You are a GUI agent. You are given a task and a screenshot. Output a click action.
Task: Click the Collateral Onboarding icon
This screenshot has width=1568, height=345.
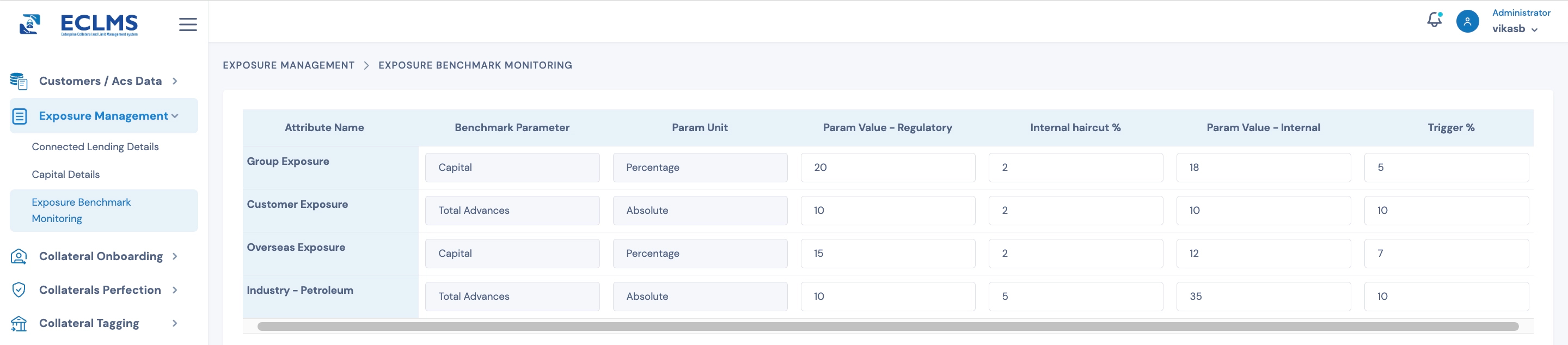[x=19, y=256]
